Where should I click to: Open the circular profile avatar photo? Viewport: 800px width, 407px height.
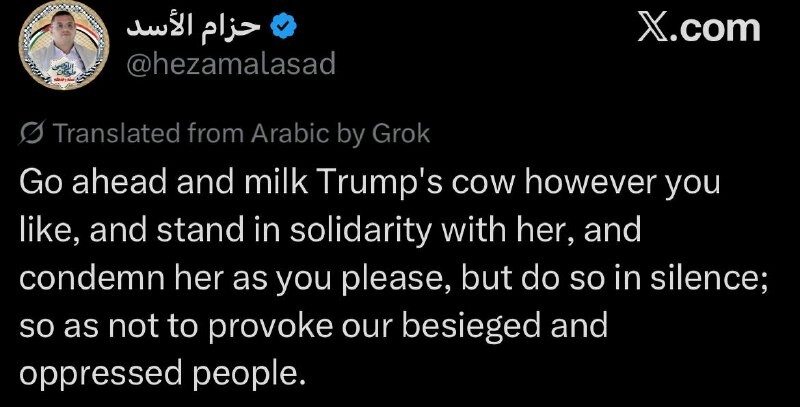point(64,45)
